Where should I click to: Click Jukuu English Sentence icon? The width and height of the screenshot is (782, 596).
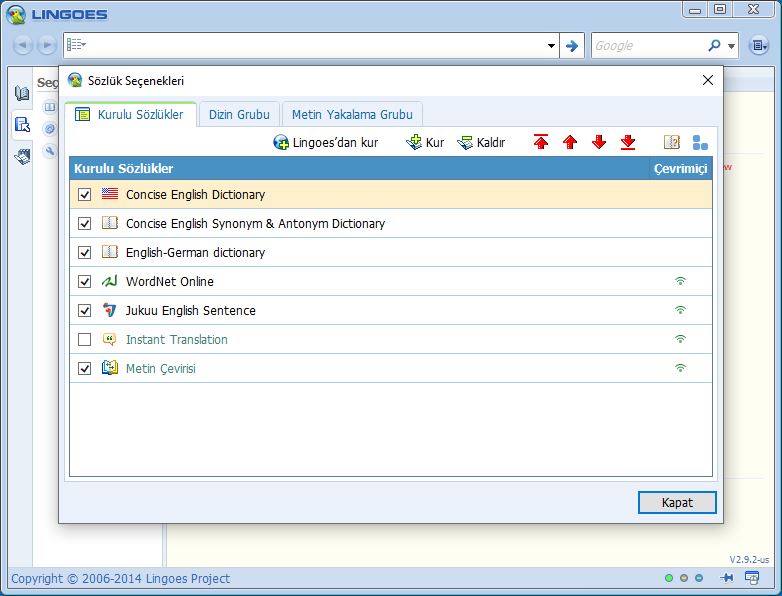(x=110, y=310)
